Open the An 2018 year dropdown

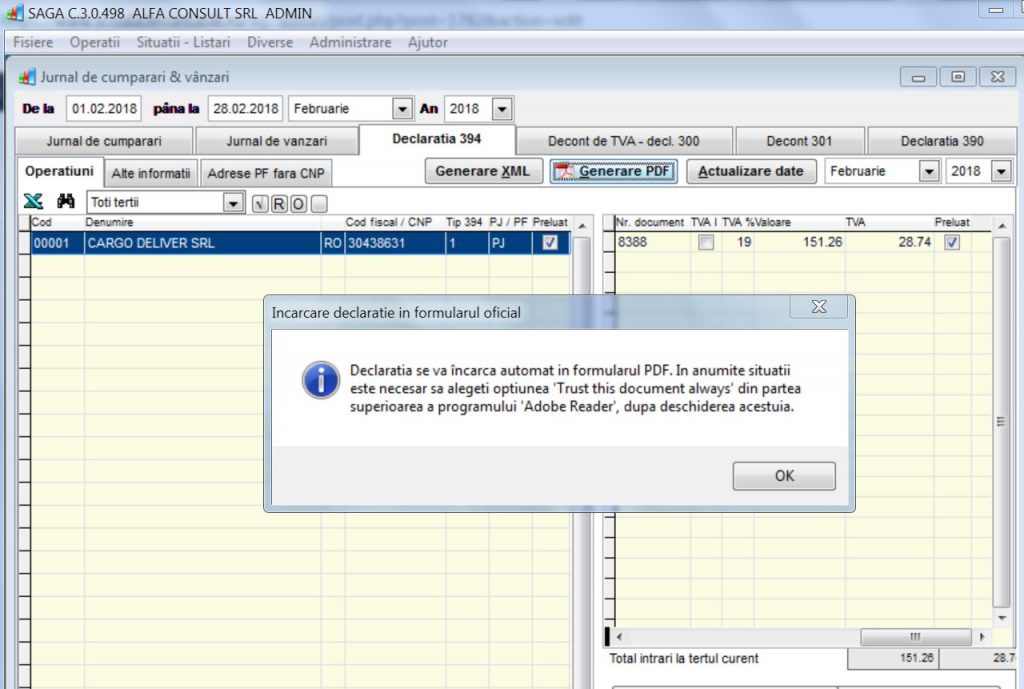coord(502,109)
